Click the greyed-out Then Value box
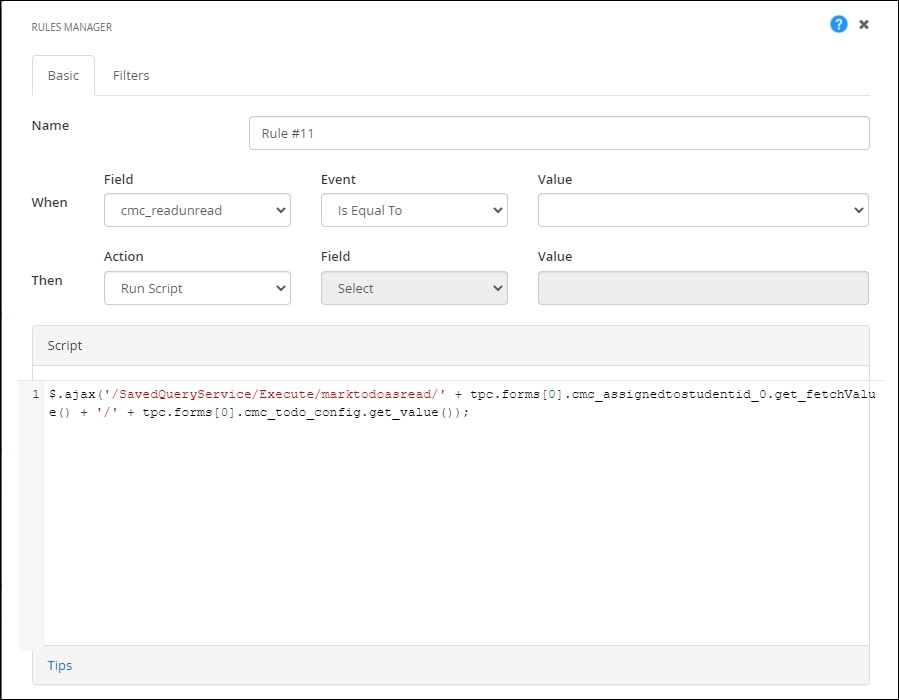 pos(703,289)
